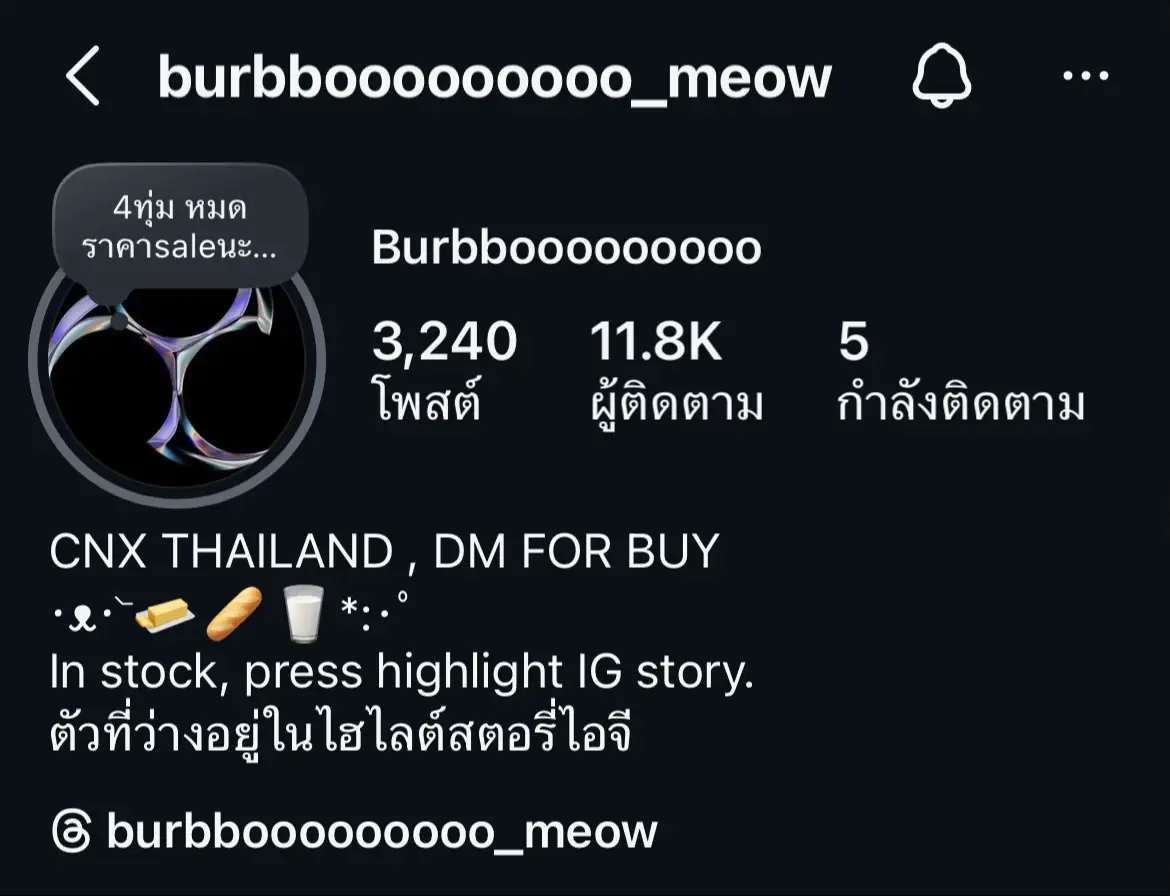Tap the butter emoji in bio
Screen dimensions: 1170x896
coord(166,615)
